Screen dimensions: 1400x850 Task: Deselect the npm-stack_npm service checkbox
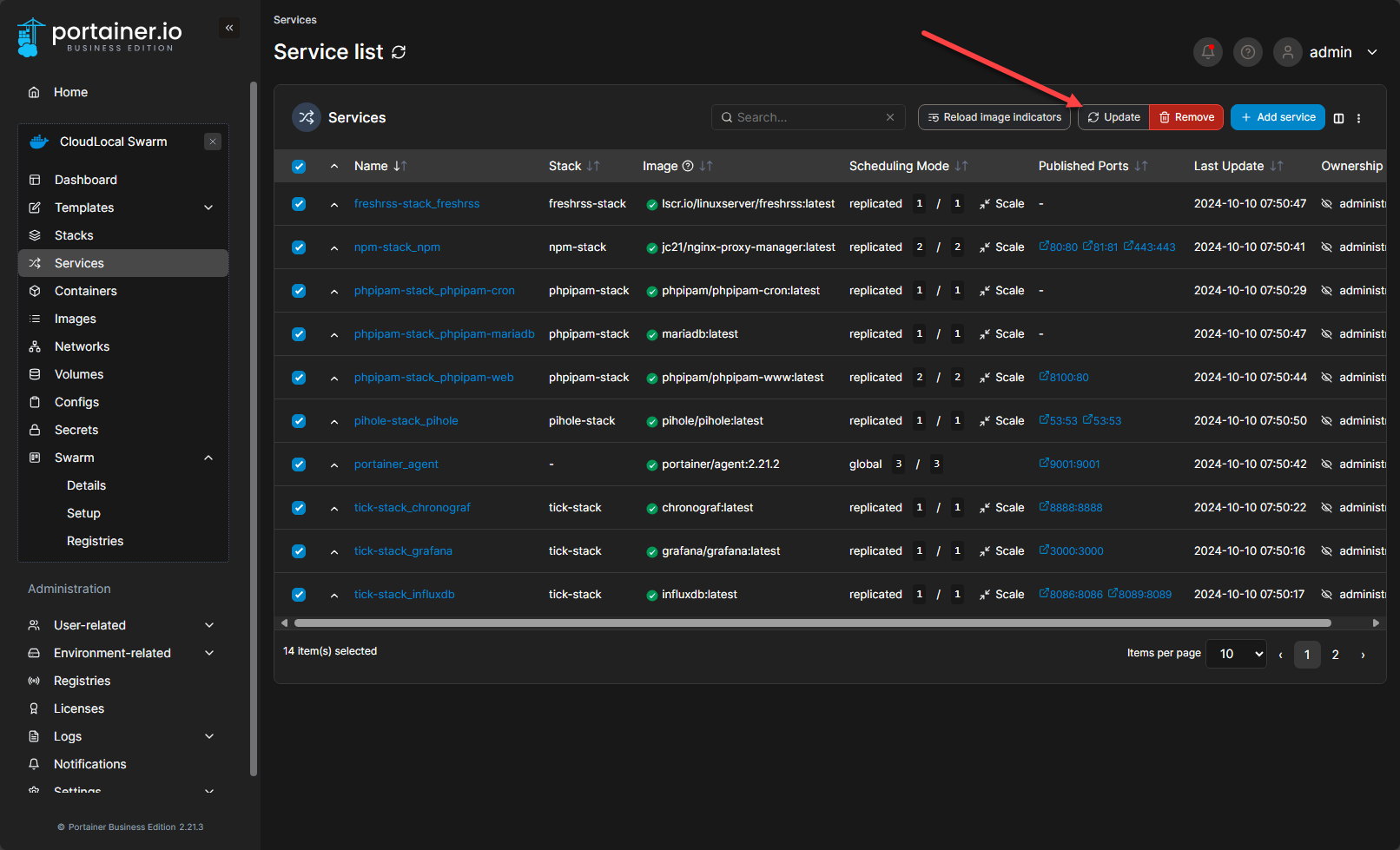tap(299, 247)
